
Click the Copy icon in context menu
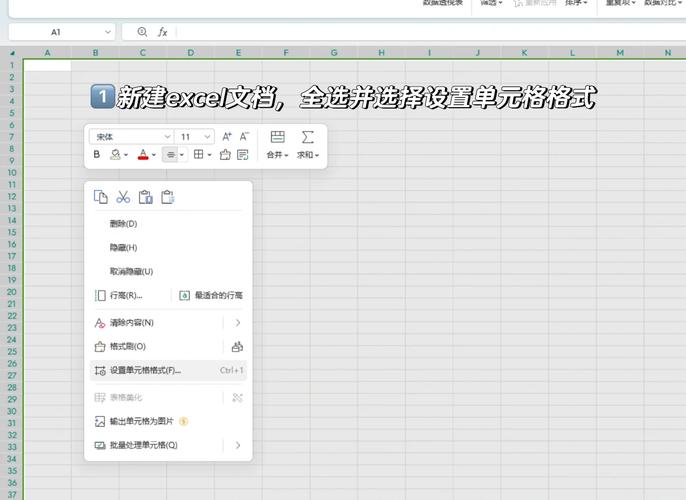101,197
